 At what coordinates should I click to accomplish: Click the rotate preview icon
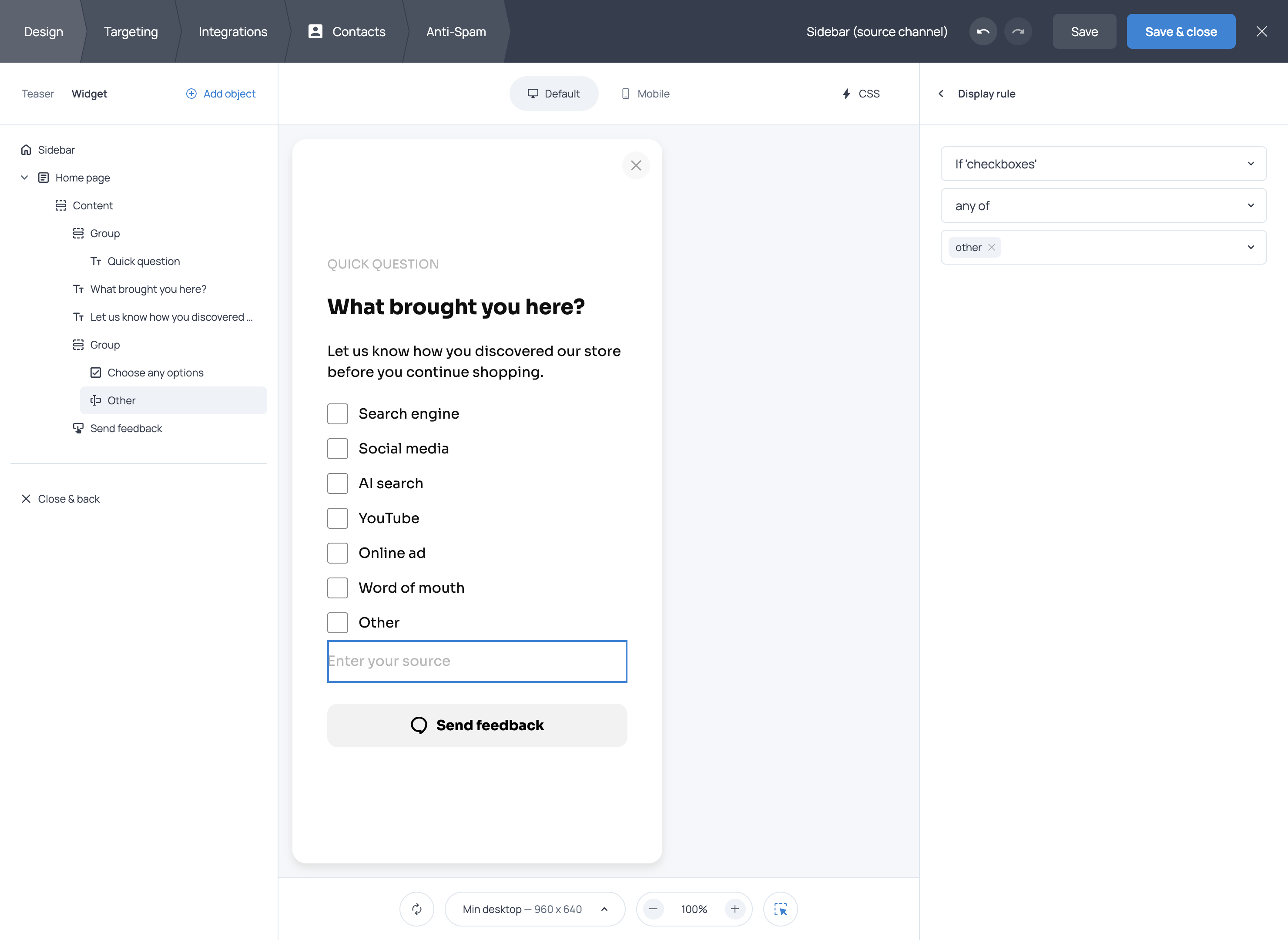[417, 909]
